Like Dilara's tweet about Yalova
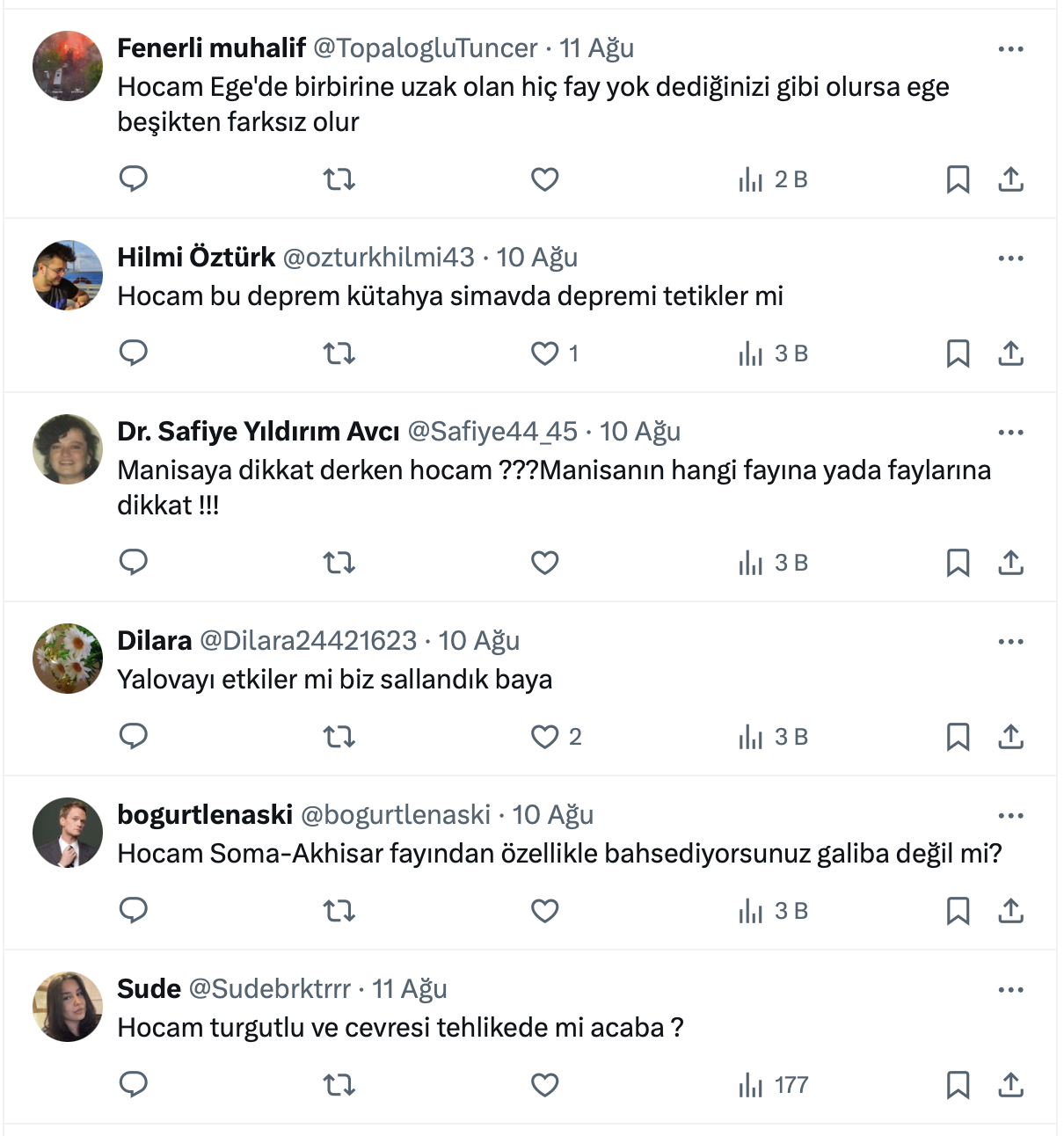 545,737
